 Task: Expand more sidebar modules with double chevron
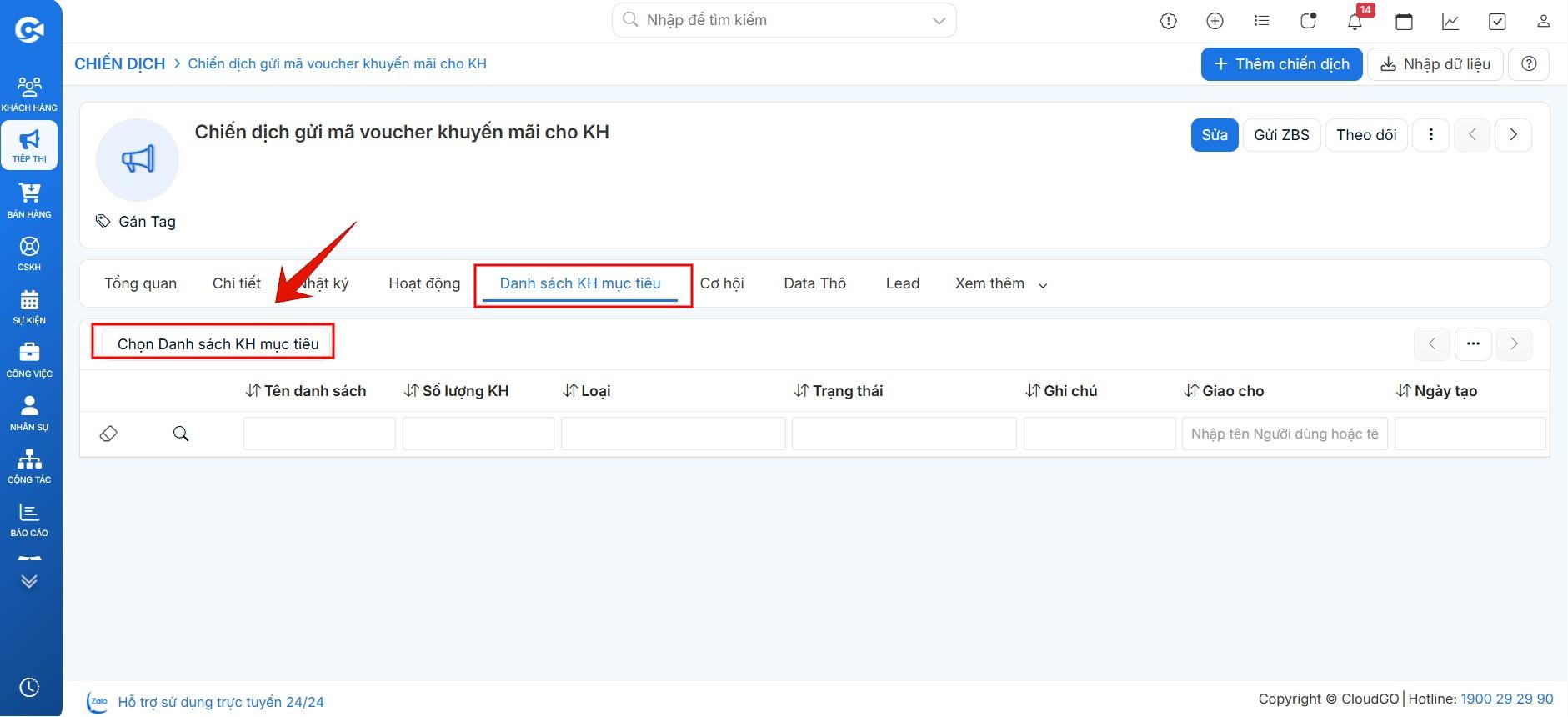29,581
